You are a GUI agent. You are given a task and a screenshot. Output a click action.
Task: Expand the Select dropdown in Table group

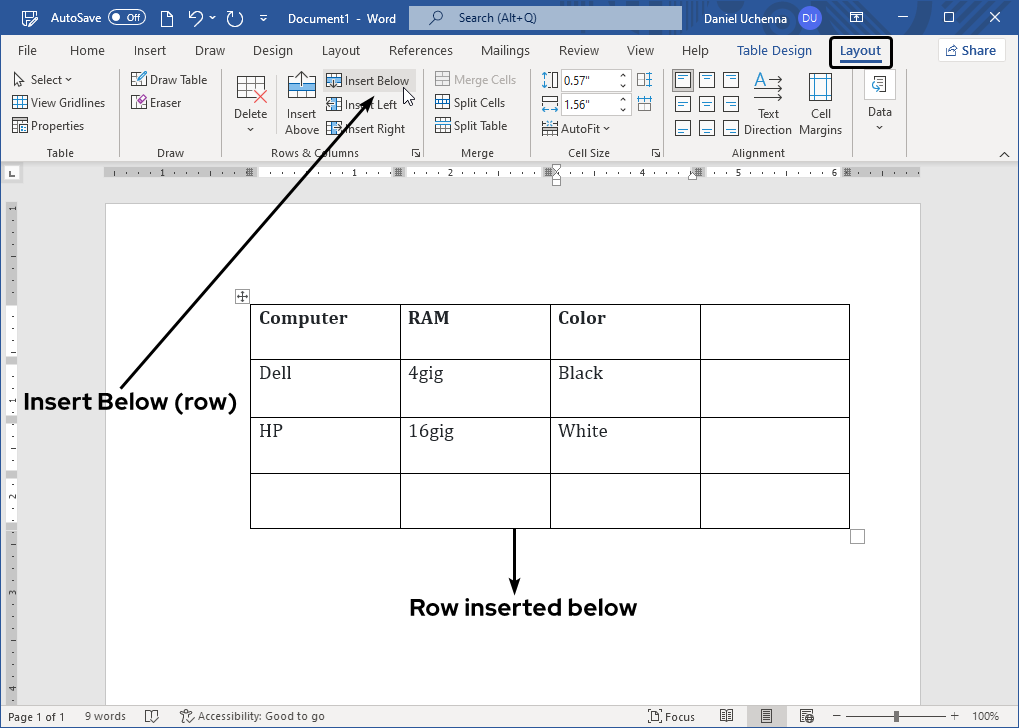[x=43, y=80]
